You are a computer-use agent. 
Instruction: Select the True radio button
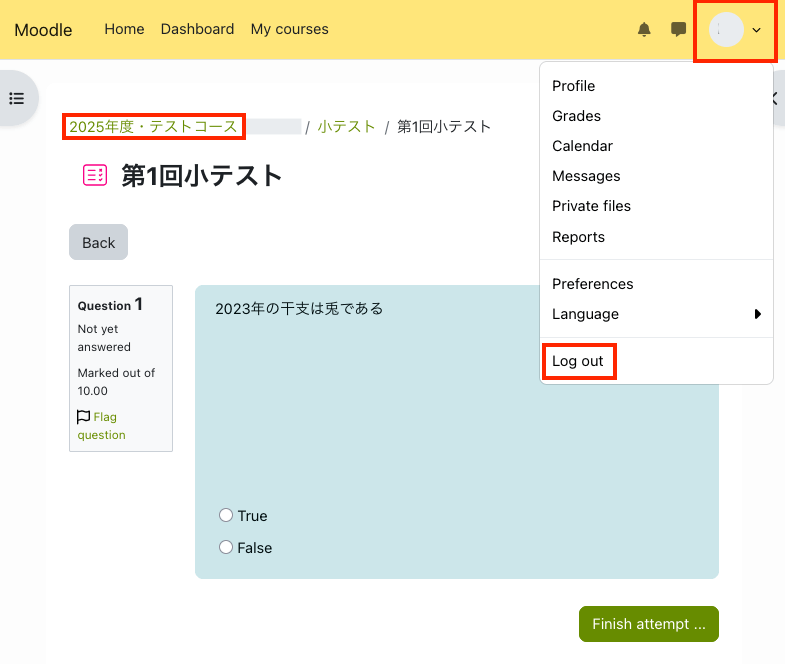coord(226,515)
